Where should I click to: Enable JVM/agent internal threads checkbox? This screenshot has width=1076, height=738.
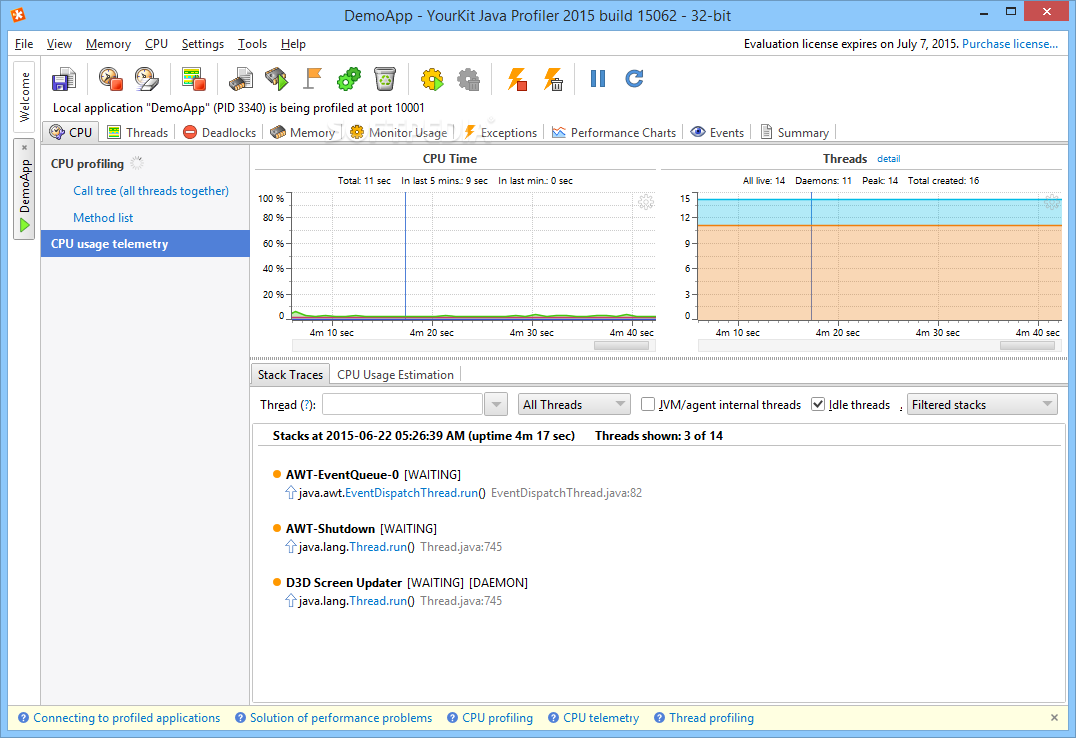(x=648, y=404)
